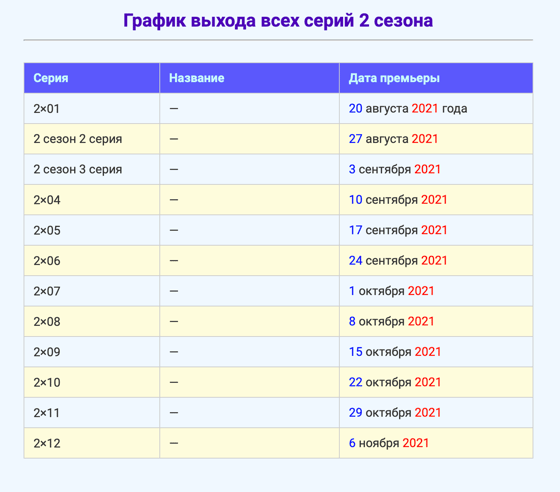Click the heading 'График выхода всех серий 2 сезона'
The width and height of the screenshot is (560, 492).
coord(278,21)
